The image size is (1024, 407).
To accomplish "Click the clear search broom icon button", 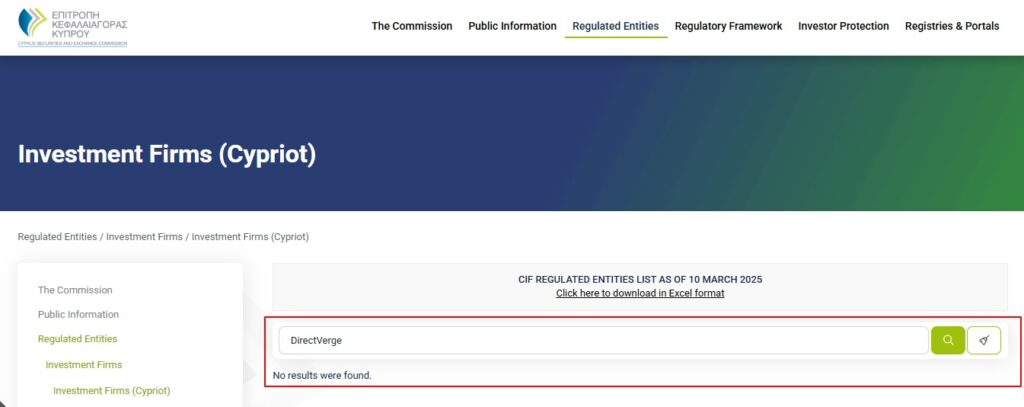I will 984,340.
